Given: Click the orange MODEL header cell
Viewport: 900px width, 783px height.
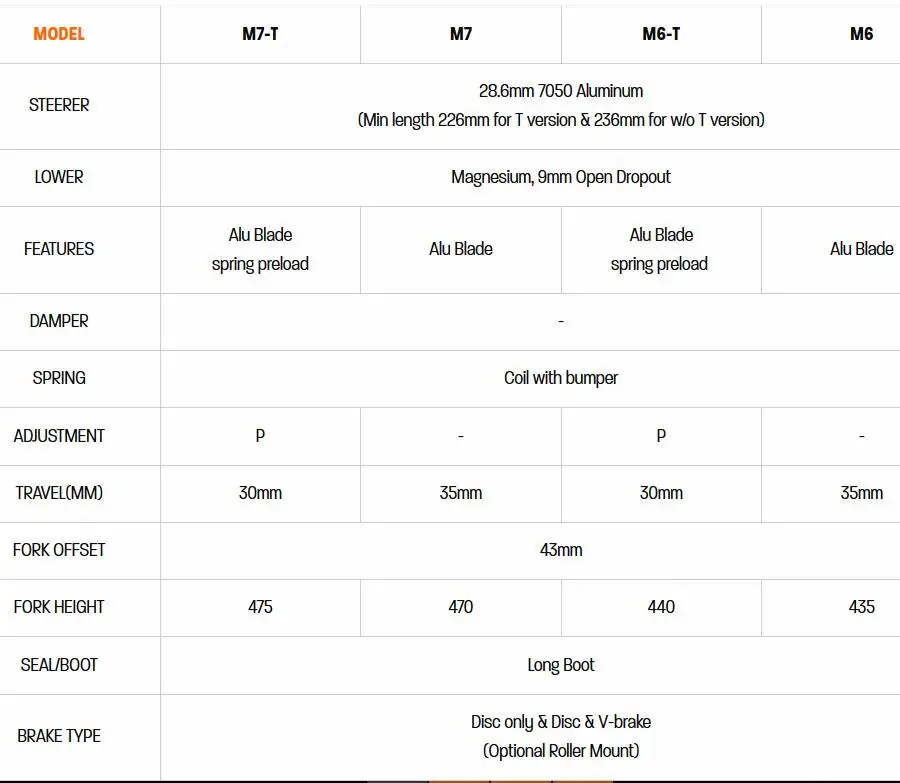Looking at the screenshot, I should pyautogui.click(x=59, y=34).
